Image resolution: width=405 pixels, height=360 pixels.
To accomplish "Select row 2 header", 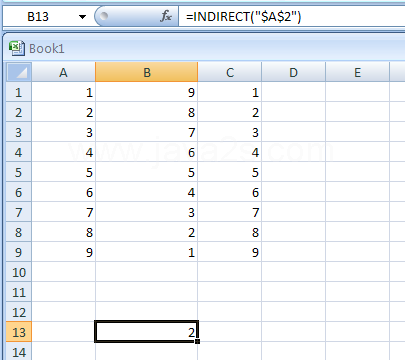I will pyautogui.click(x=19, y=112).
